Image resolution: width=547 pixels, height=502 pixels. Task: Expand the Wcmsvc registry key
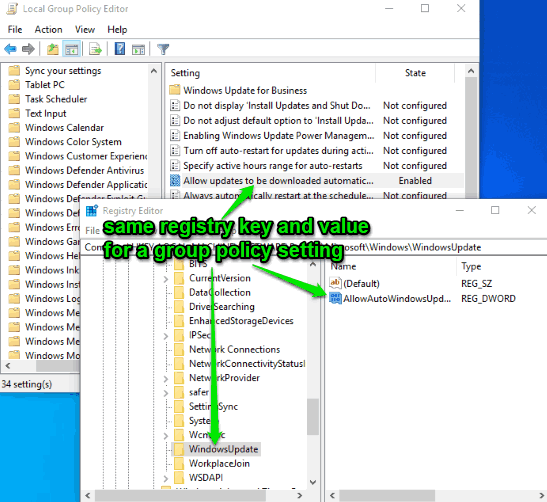(166, 435)
